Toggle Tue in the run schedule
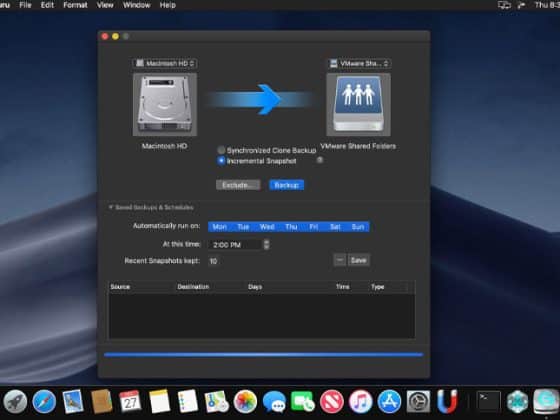This screenshot has height=420, width=560. click(243, 227)
